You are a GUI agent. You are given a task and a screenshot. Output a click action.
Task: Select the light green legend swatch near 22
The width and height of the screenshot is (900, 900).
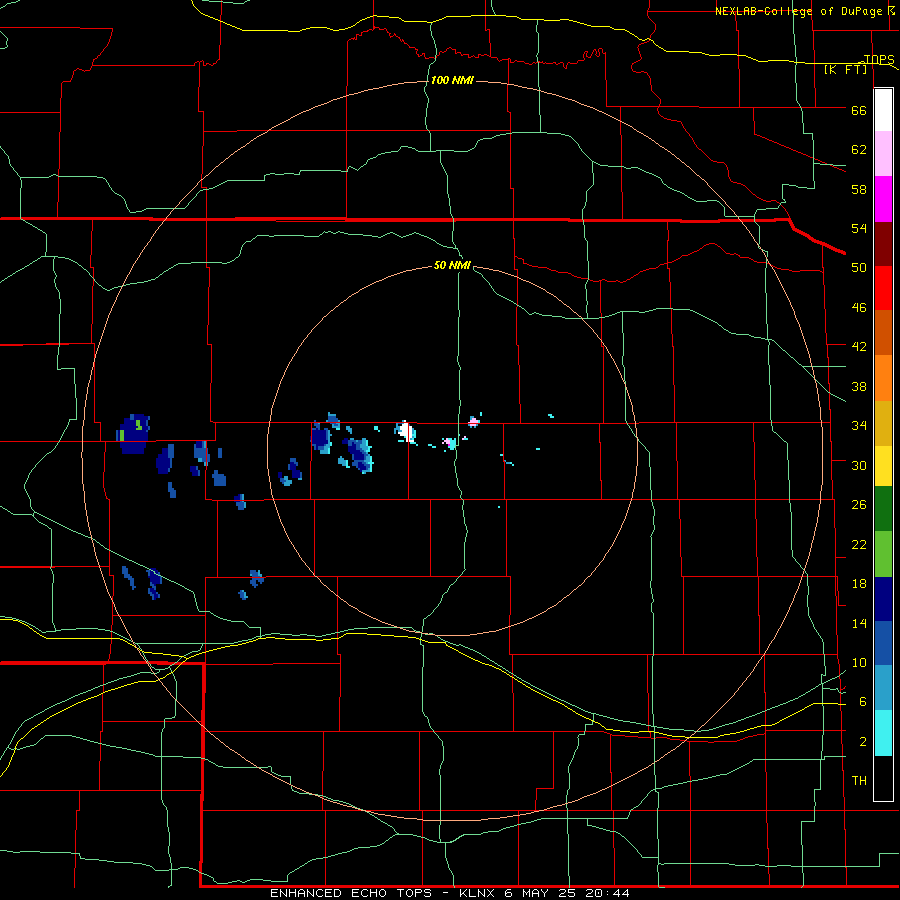click(883, 554)
